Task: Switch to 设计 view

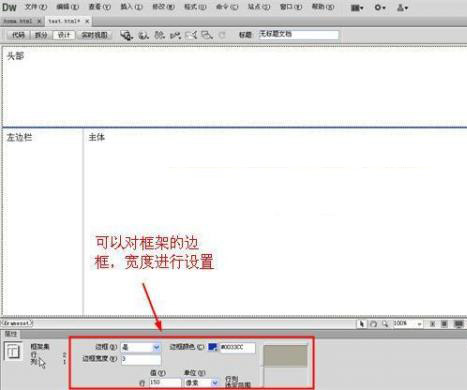Action: [64, 35]
